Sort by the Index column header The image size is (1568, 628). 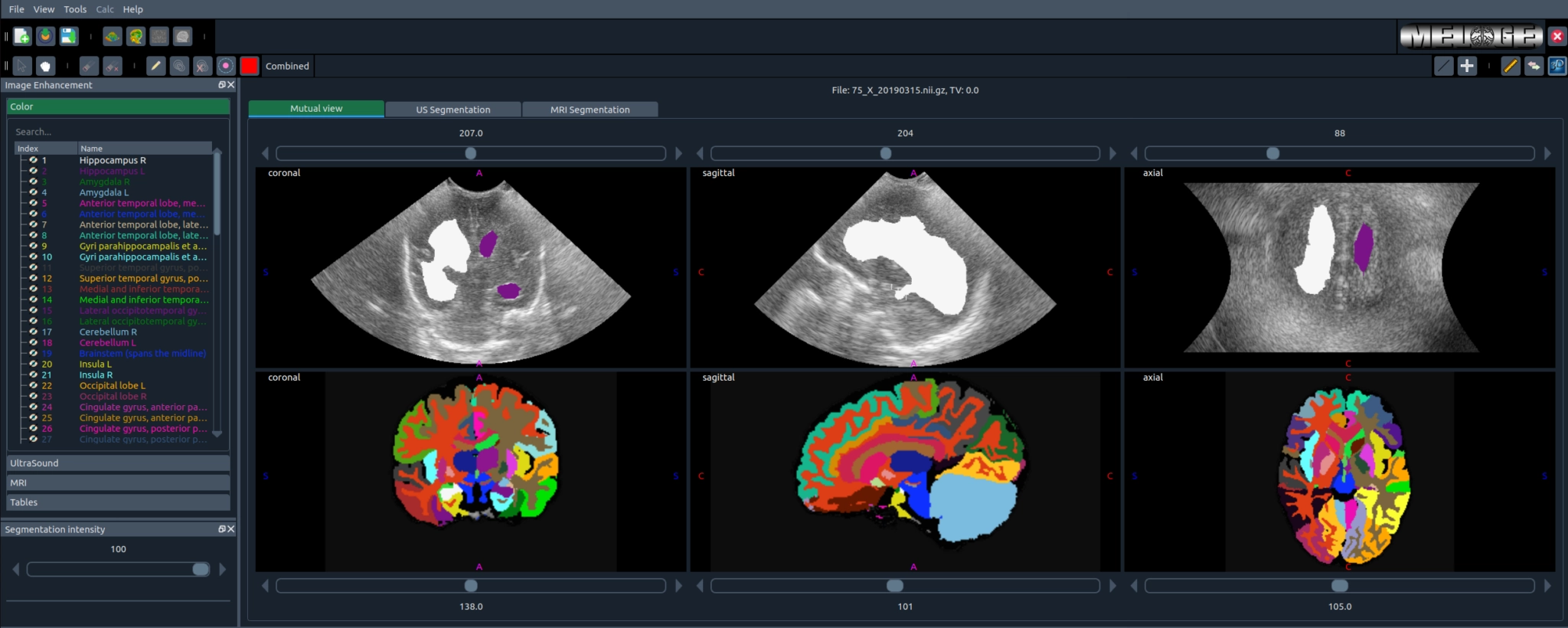[46, 149]
